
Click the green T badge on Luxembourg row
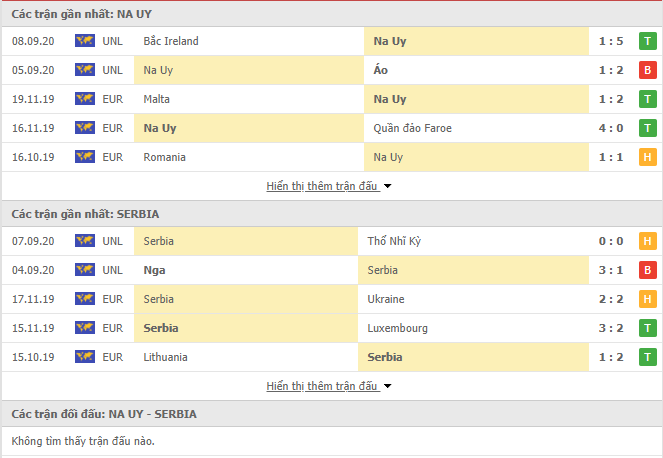tap(647, 328)
